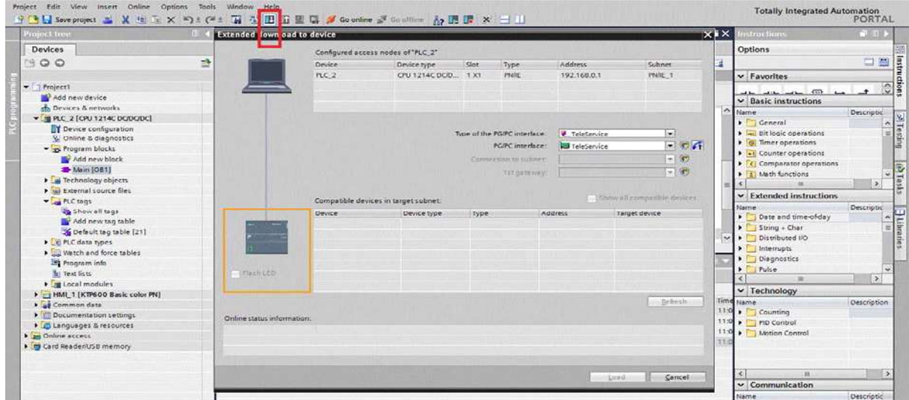The width and height of the screenshot is (909, 400).
Task: Select the Devices tab in Project tree
Action: pos(49,48)
